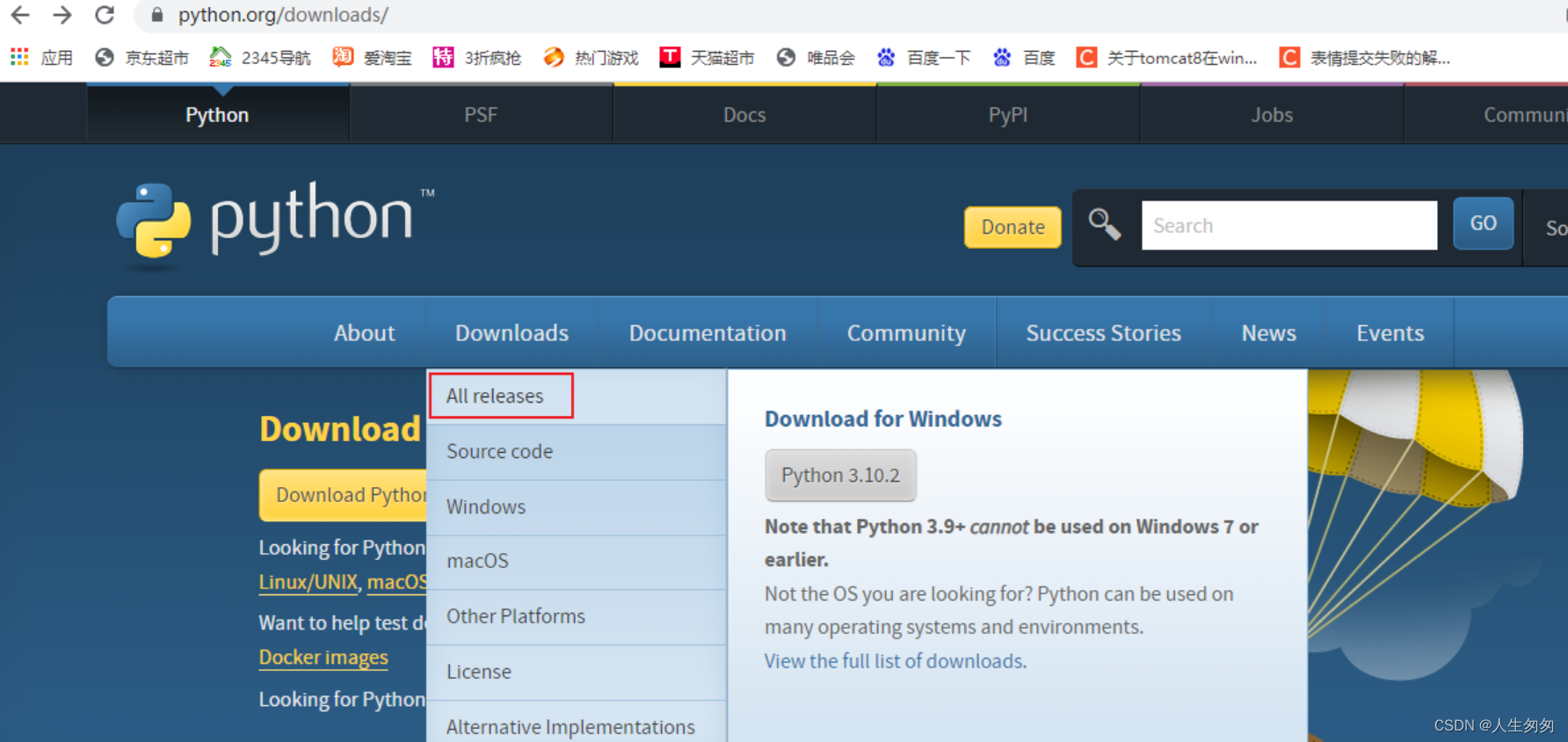Click the yellow Donate button
1568x742 pixels.
click(1013, 227)
